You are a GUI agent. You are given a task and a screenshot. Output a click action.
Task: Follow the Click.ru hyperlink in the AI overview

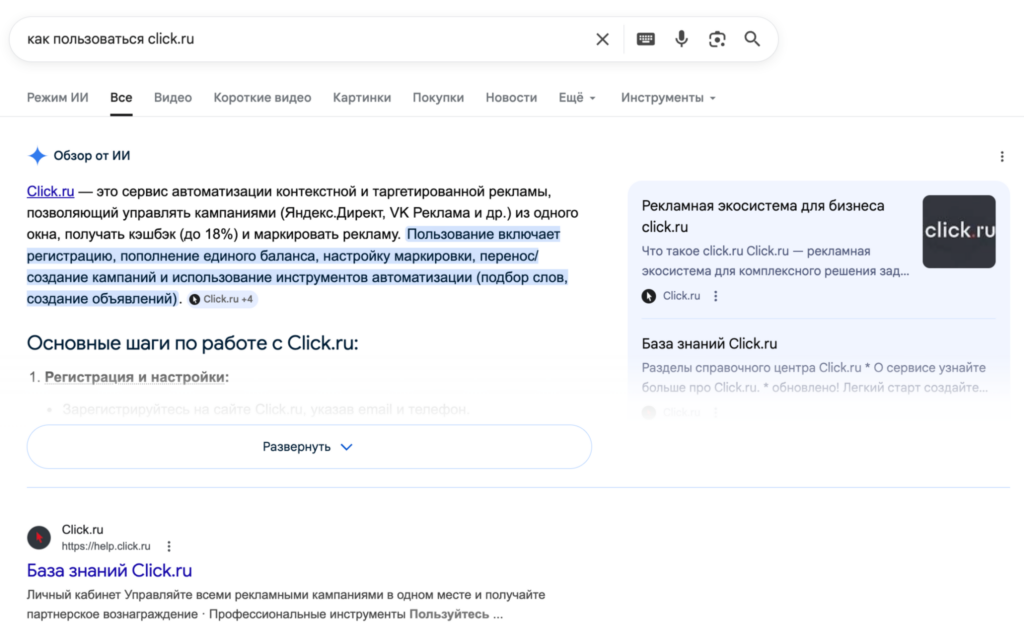[49, 191]
